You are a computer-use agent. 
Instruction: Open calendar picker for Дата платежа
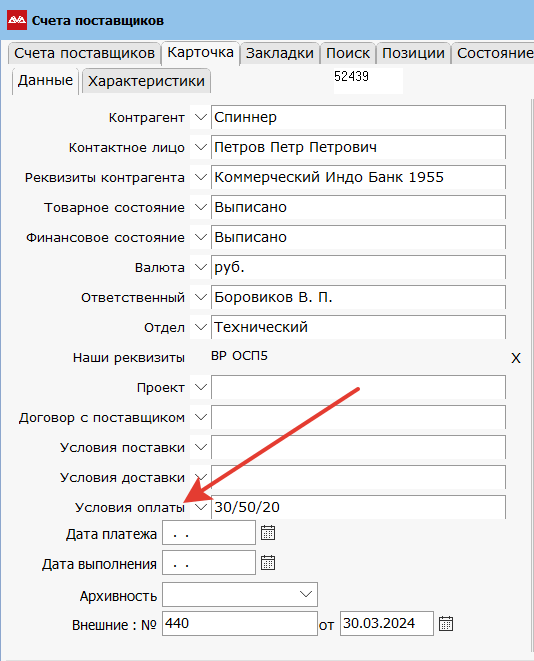coord(268,533)
